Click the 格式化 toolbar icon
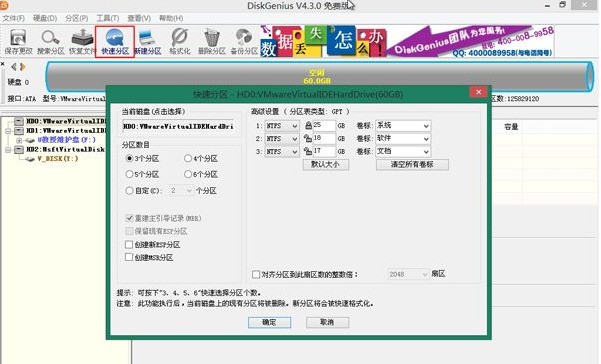The height and width of the screenshot is (364, 601). (x=180, y=41)
